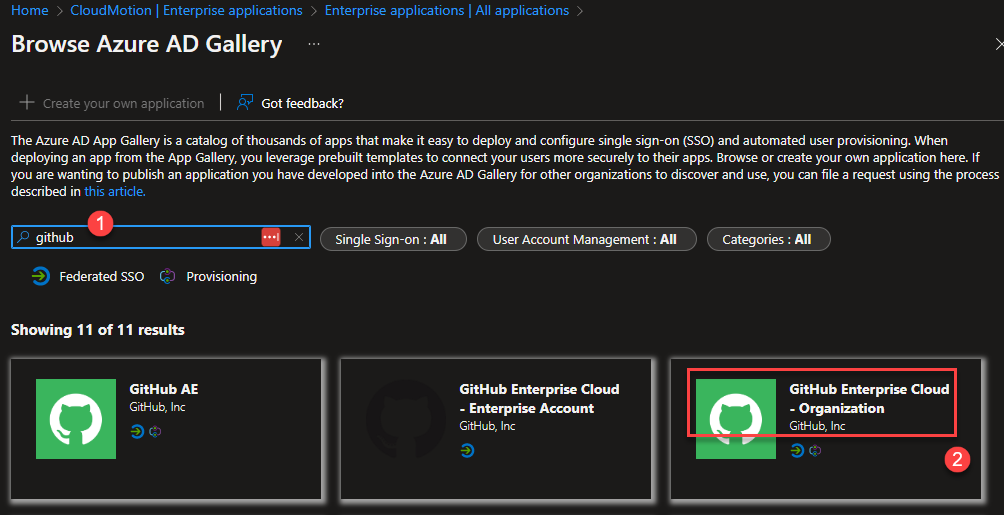
Task: Focus the gallery search box containing github
Action: coord(161,237)
